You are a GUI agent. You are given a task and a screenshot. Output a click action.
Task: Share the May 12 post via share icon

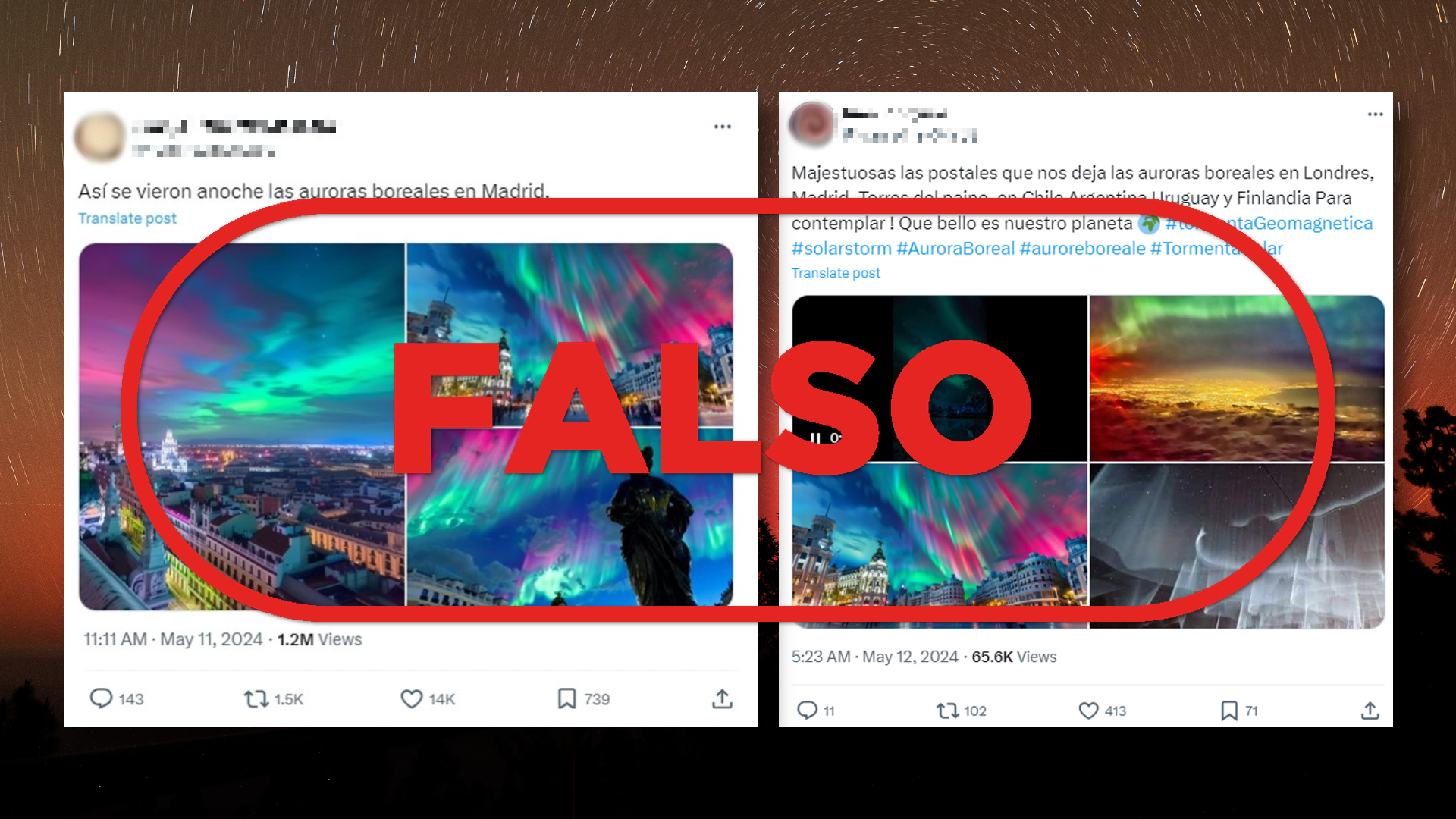[x=1370, y=711]
